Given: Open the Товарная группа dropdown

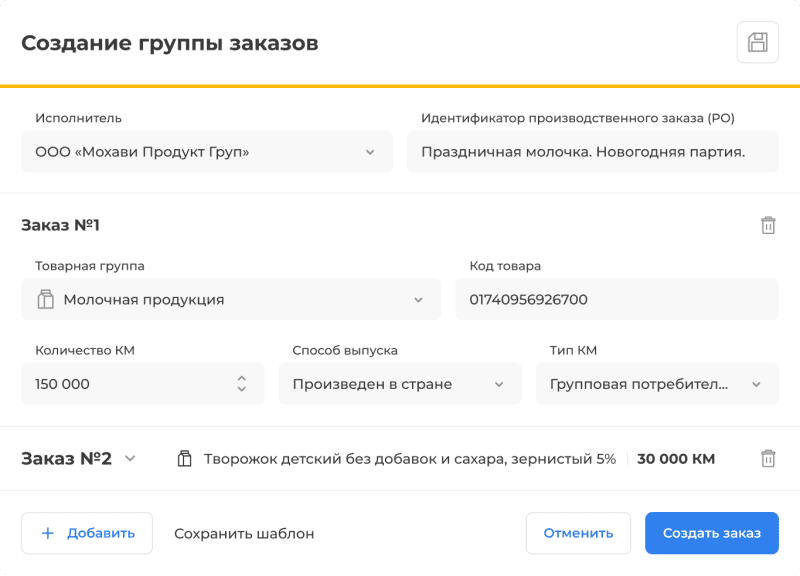Looking at the screenshot, I should pos(420,299).
